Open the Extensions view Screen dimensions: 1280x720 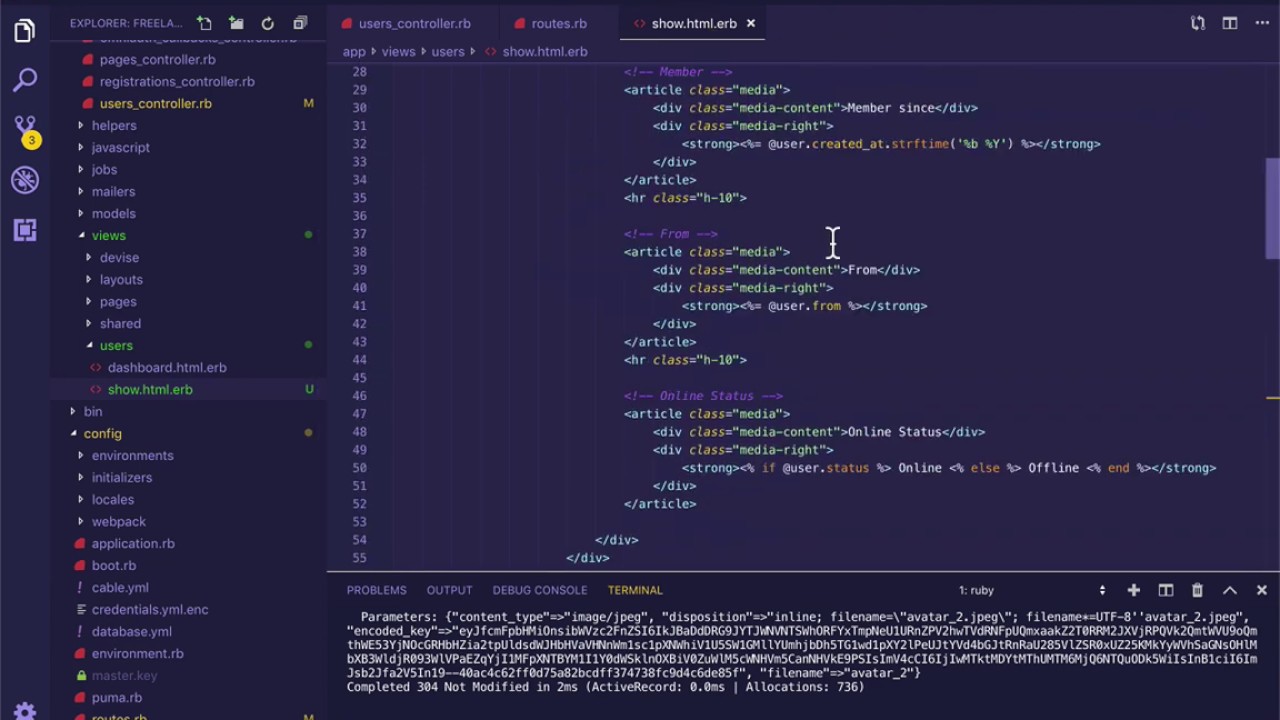(25, 230)
